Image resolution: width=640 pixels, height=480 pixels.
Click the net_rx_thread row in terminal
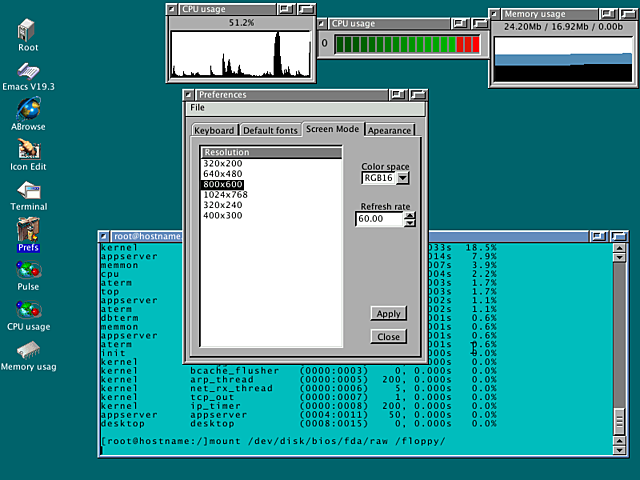tap(298, 388)
